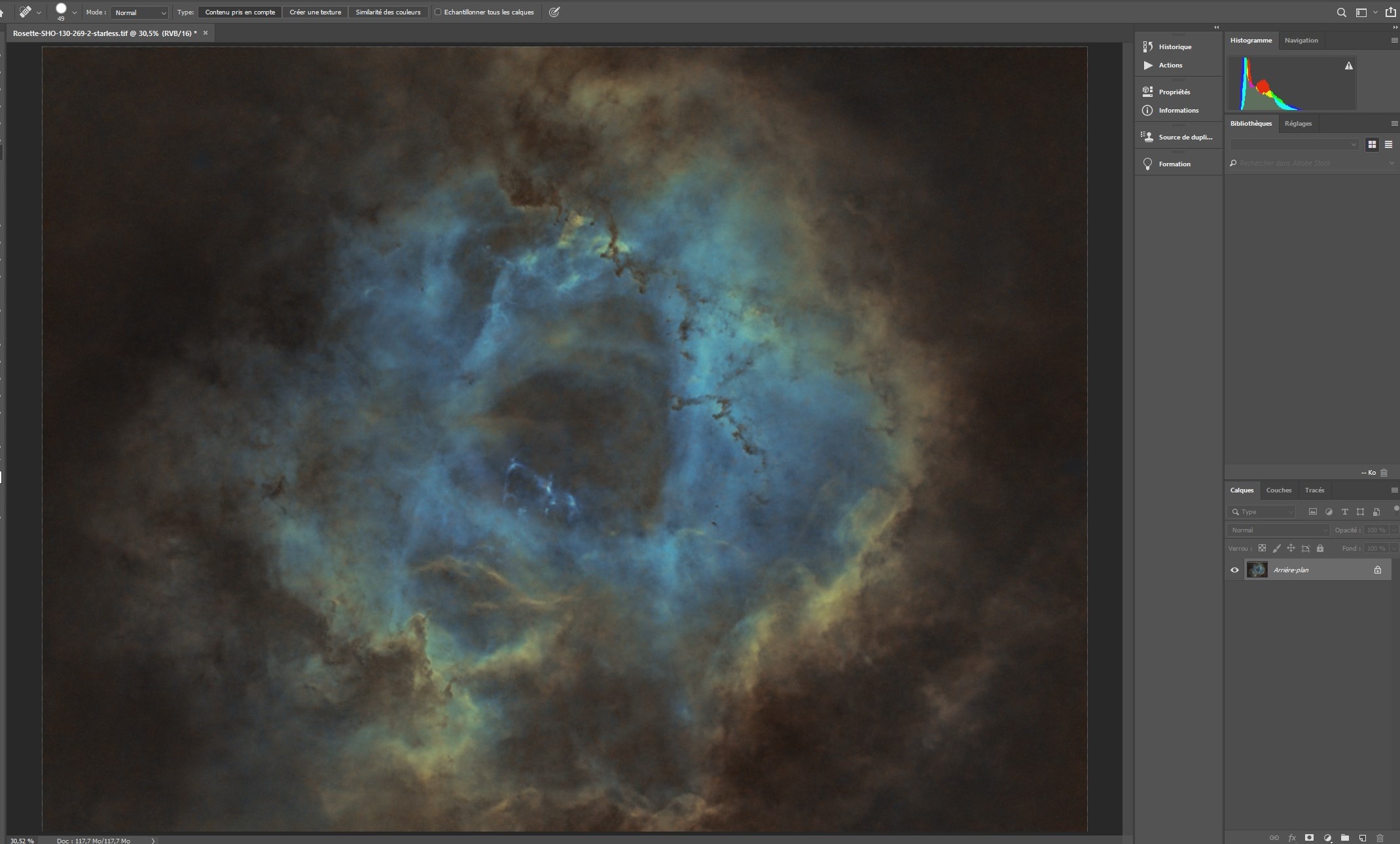Screen dimensions: 1400x844
Task: Open the Mode dropdown in the options bar
Action: pos(140,12)
